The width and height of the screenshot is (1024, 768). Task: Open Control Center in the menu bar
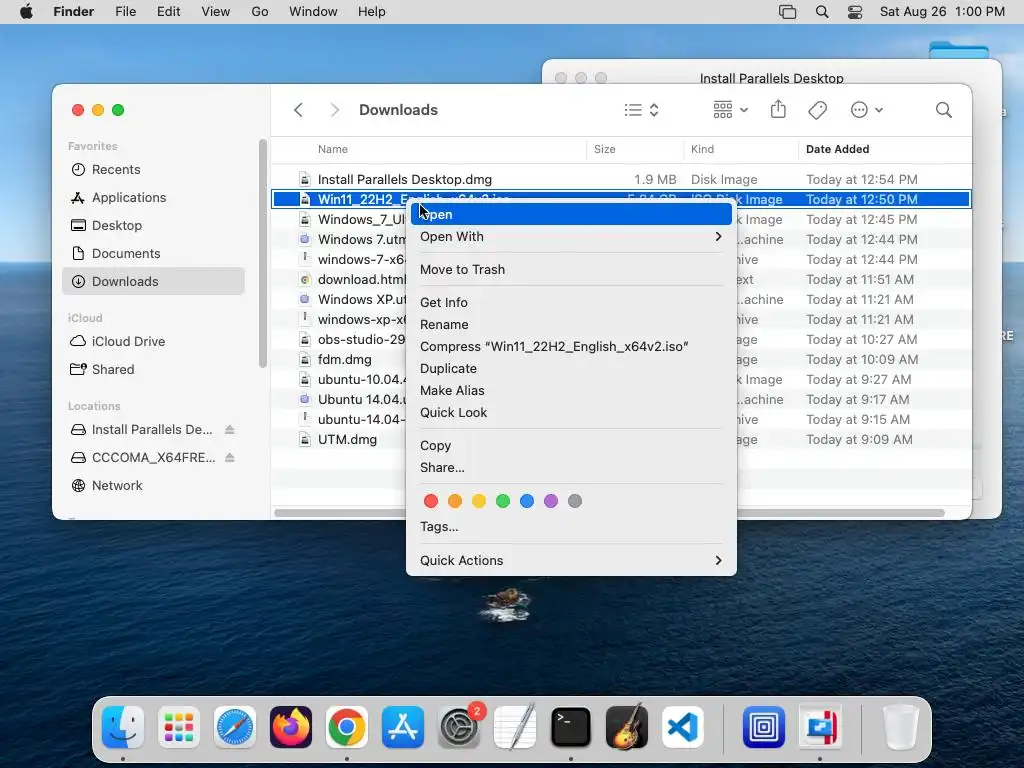(855, 12)
